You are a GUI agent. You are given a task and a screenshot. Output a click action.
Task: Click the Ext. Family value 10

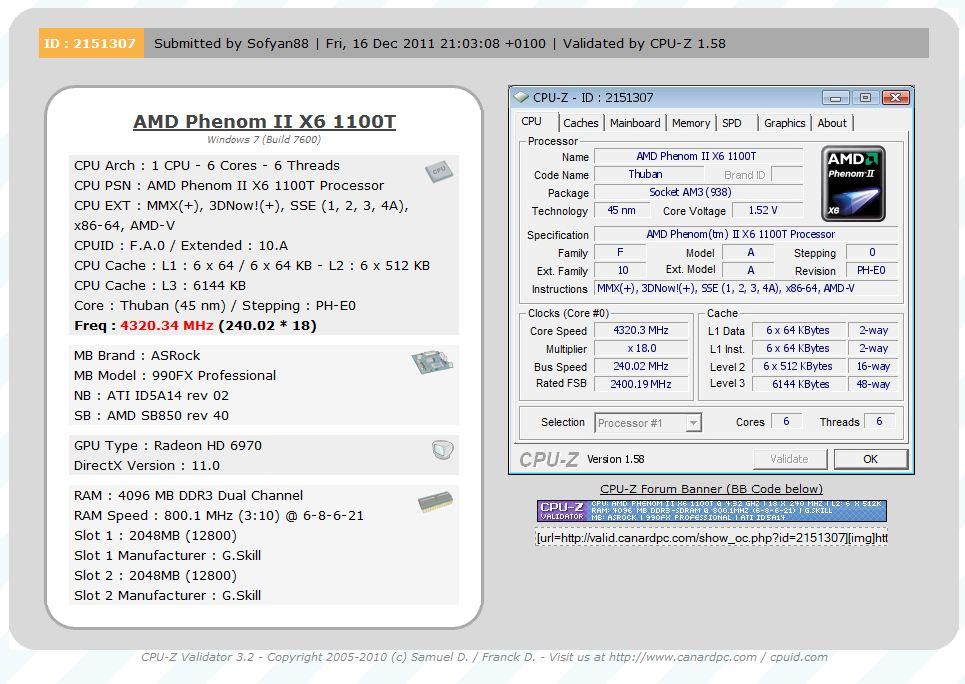point(620,270)
